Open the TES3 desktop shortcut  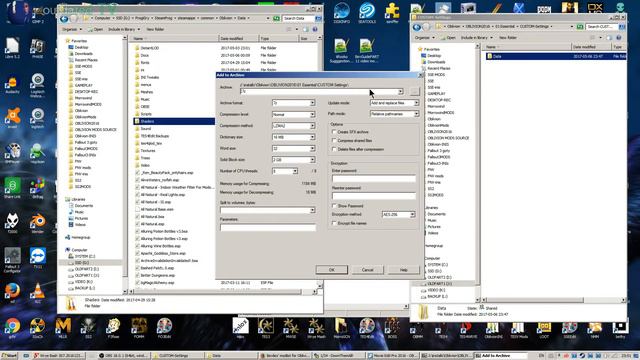[x=266, y=328]
